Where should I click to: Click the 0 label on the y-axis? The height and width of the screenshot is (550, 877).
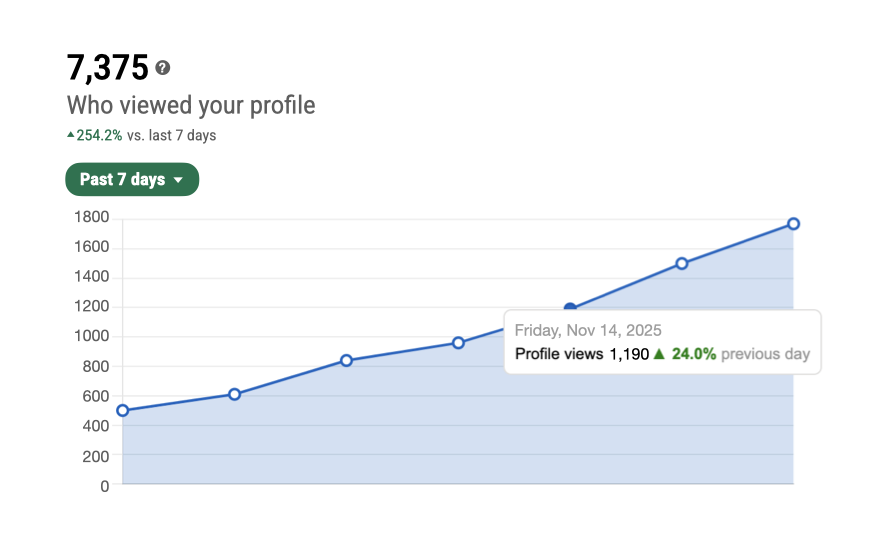(104, 486)
